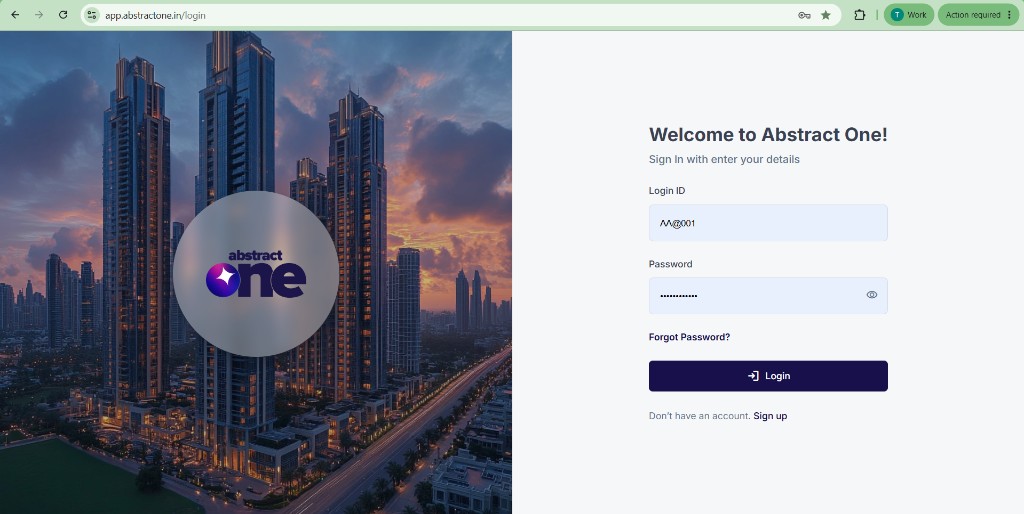Click the address bar URL app.abstractone.in/login

[155, 15]
